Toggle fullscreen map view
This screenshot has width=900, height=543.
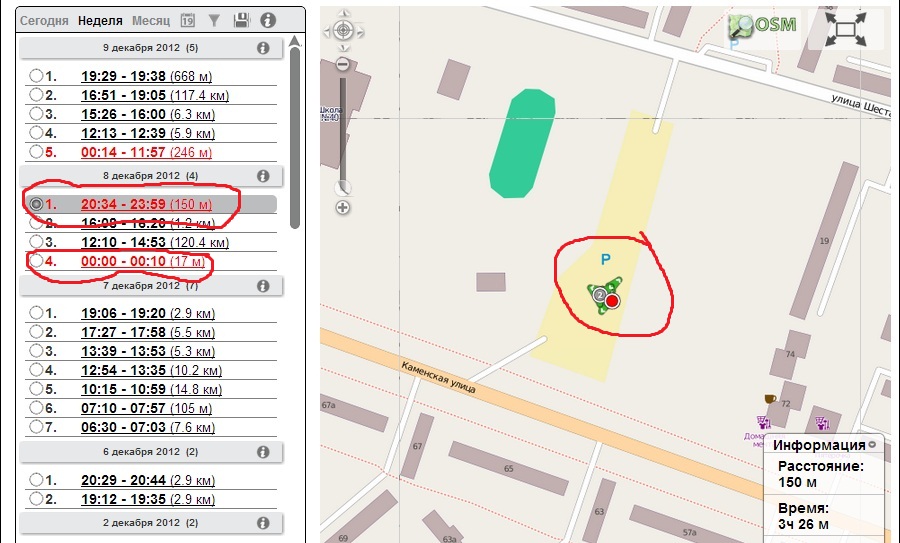click(845, 29)
